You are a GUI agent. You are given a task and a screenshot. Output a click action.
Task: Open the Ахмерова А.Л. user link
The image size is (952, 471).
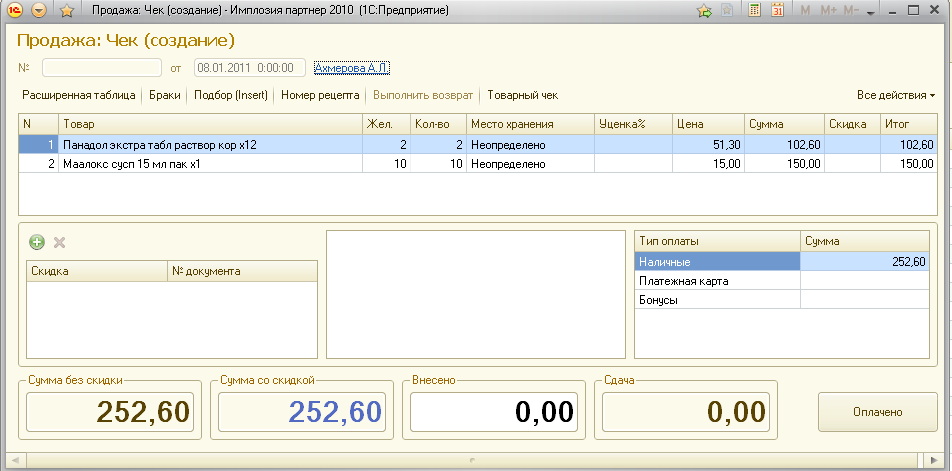[352, 68]
